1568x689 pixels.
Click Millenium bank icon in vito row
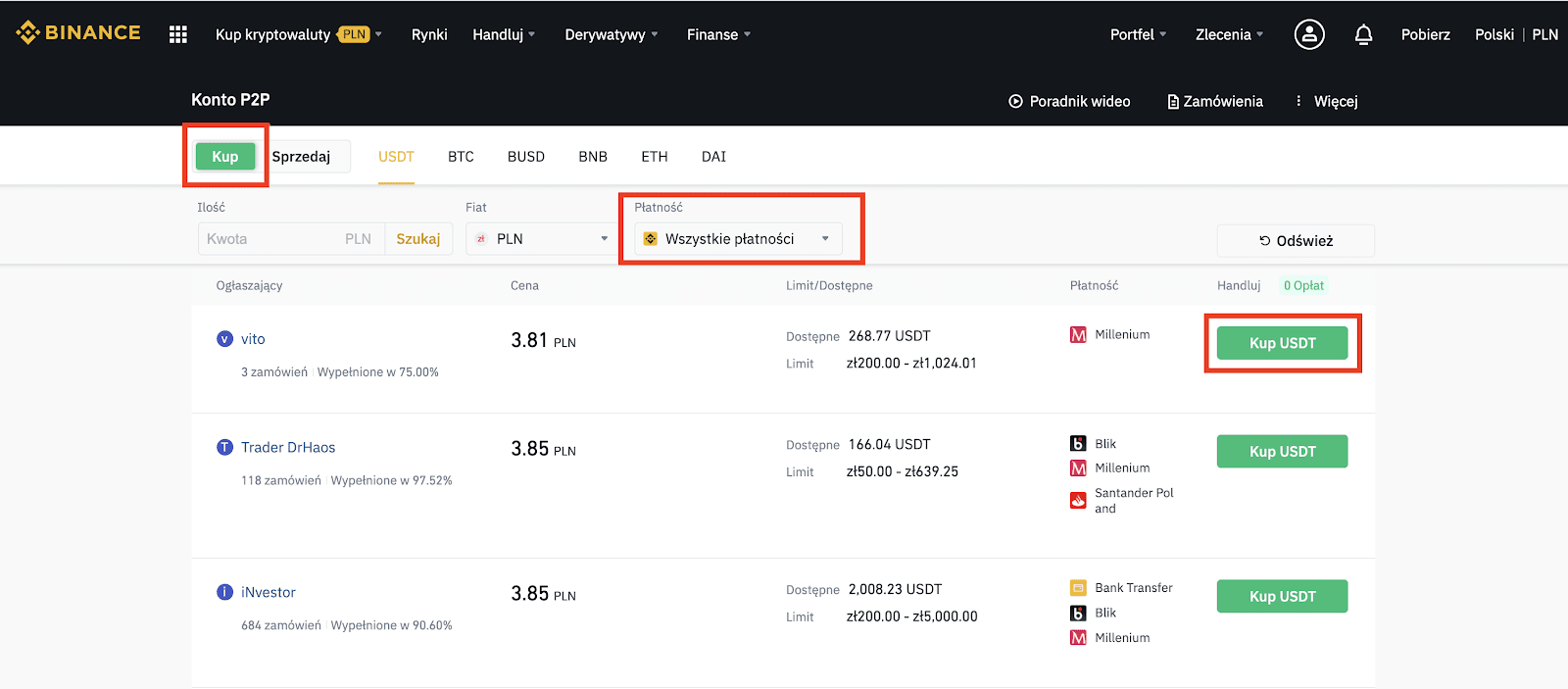point(1078,334)
